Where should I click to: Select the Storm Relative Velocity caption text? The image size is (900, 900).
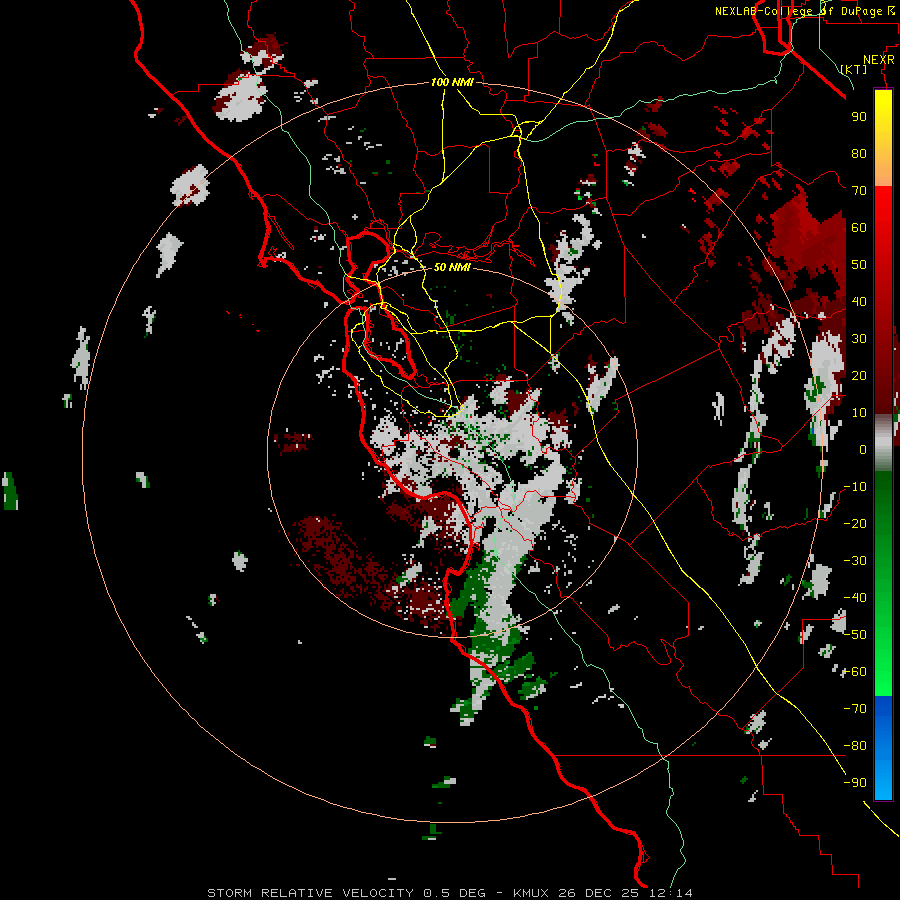pos(449,893)
